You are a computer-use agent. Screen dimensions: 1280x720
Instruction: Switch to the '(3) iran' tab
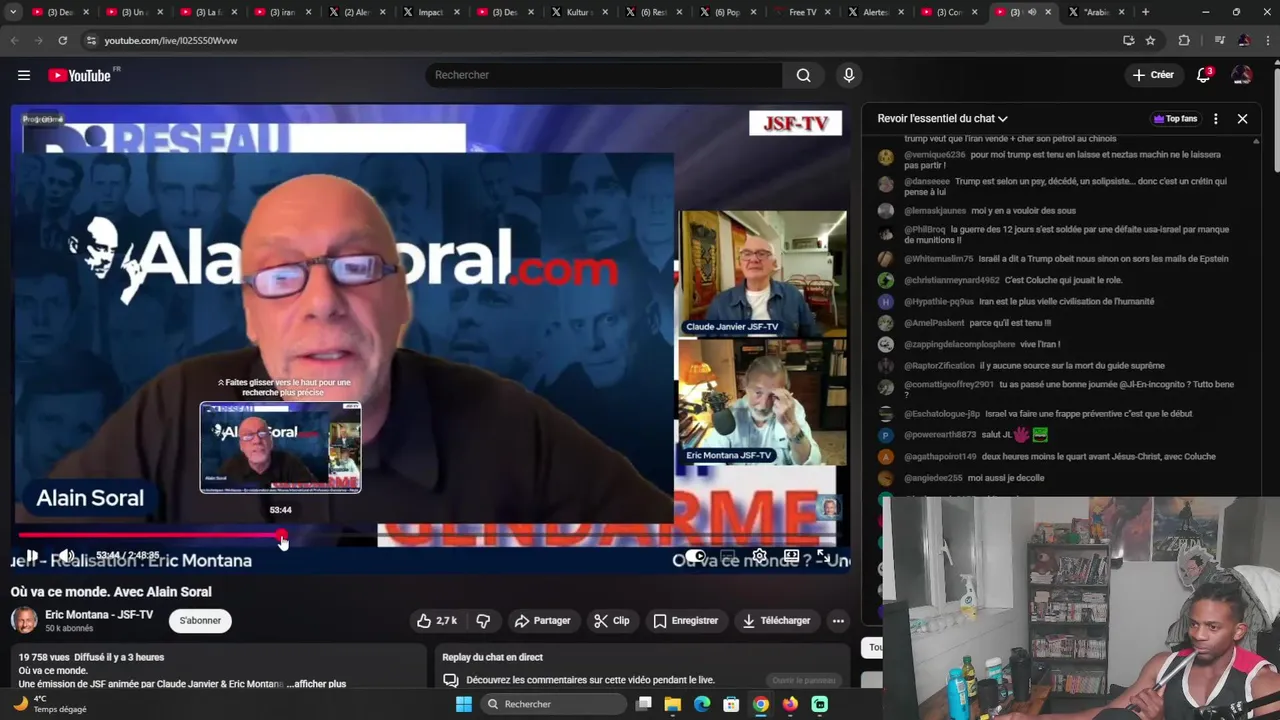coord(282,12)
